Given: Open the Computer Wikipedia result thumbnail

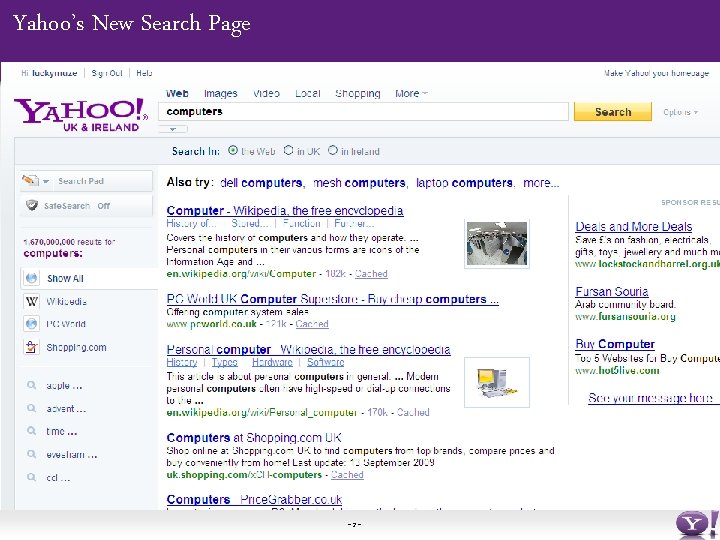Looking at the screenshot, I should [x=497, y=244].
